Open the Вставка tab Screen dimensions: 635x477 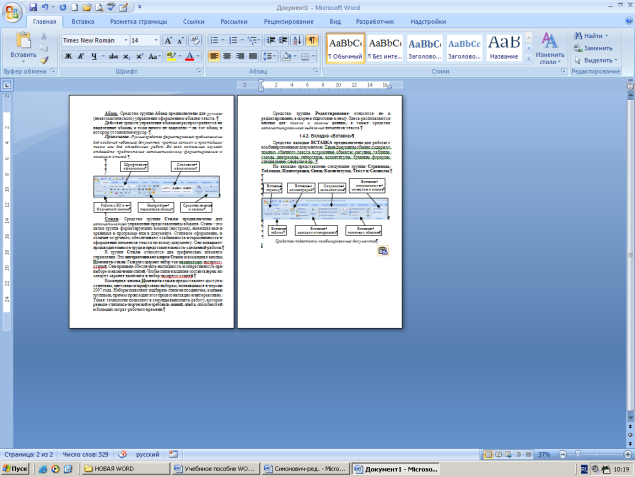[83, 21]
